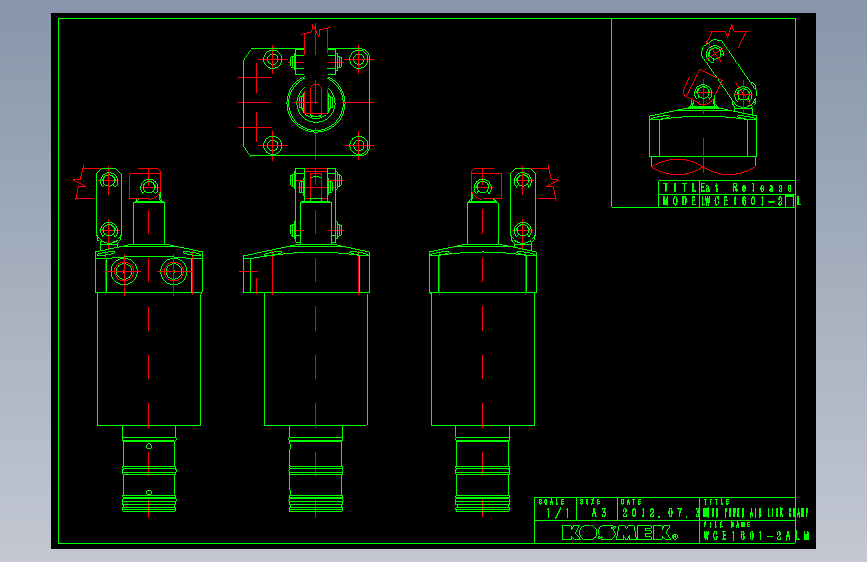Click the "DATE" header label
The width and height of the screenshot is (867, 562).
[x=631, y=502]
